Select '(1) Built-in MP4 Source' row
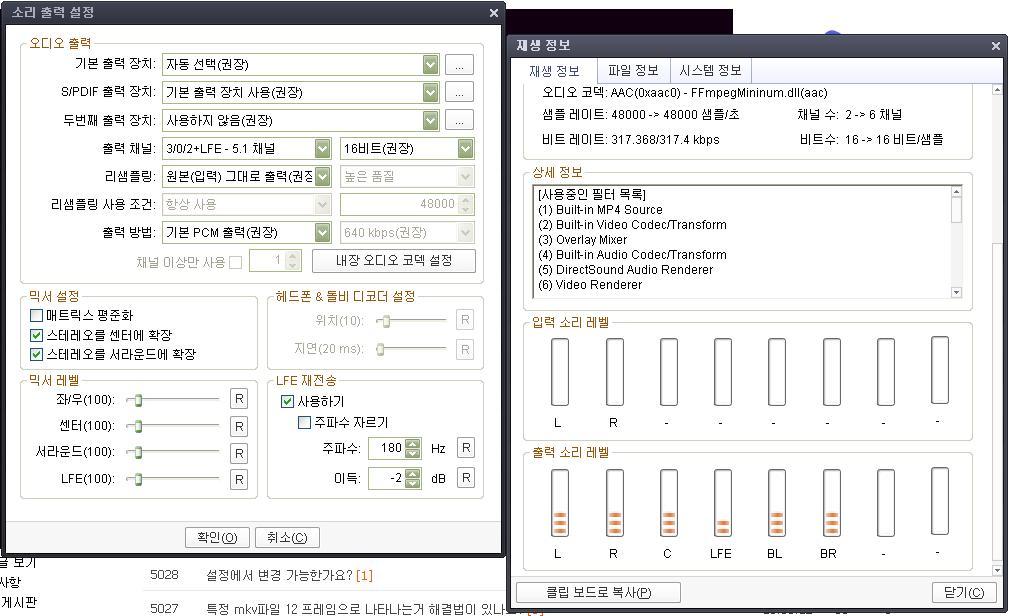Screen dimensions: 1011x616 click(x=600, y=210)
